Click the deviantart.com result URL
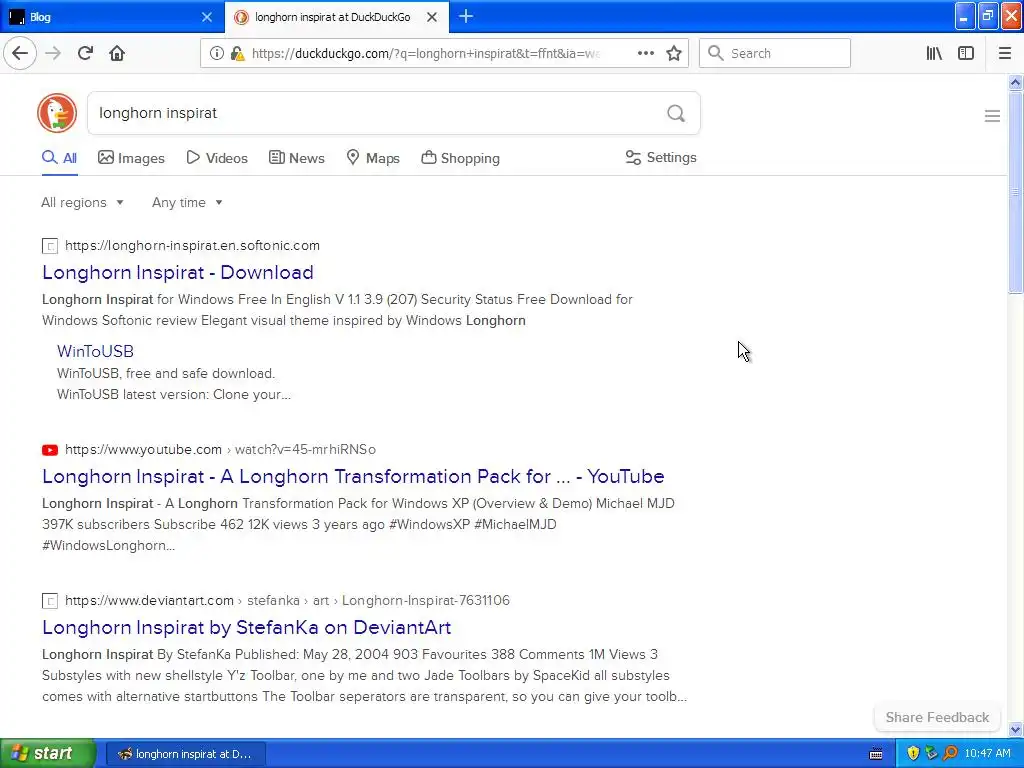Image resolution: width=1024 pixels, height=768 pixels. [287, 600]
